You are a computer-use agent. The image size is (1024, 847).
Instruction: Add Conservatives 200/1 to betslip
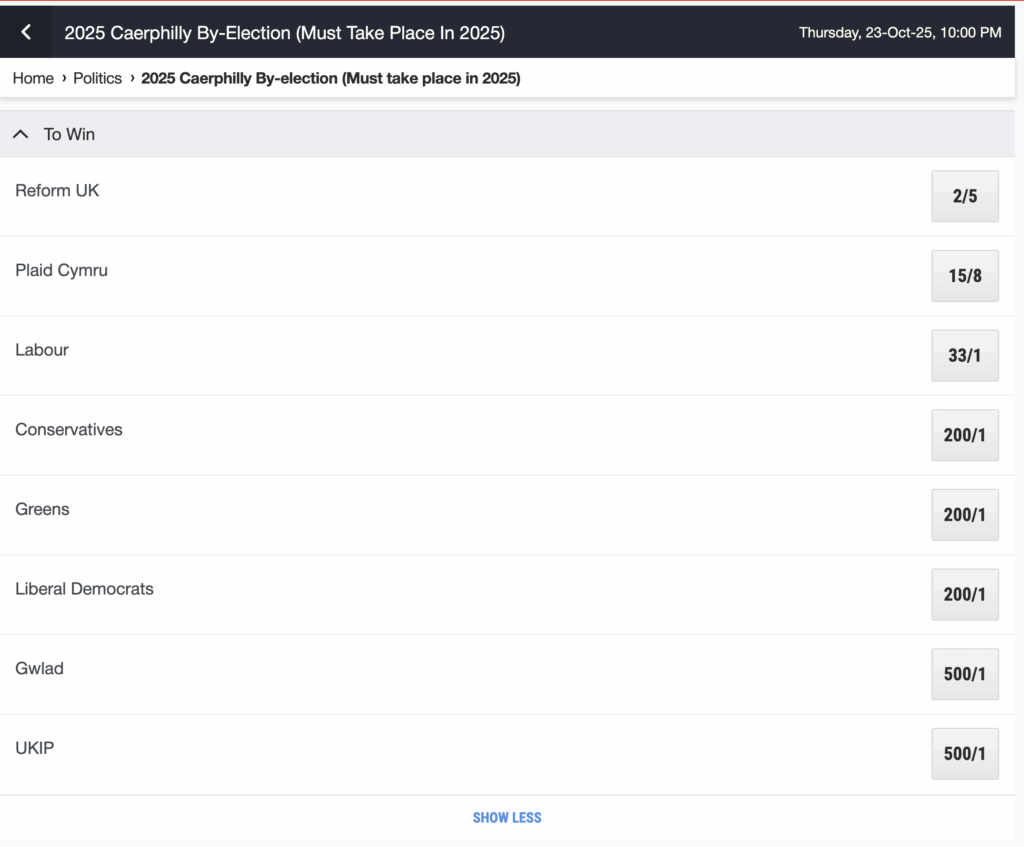pos(964,435)
